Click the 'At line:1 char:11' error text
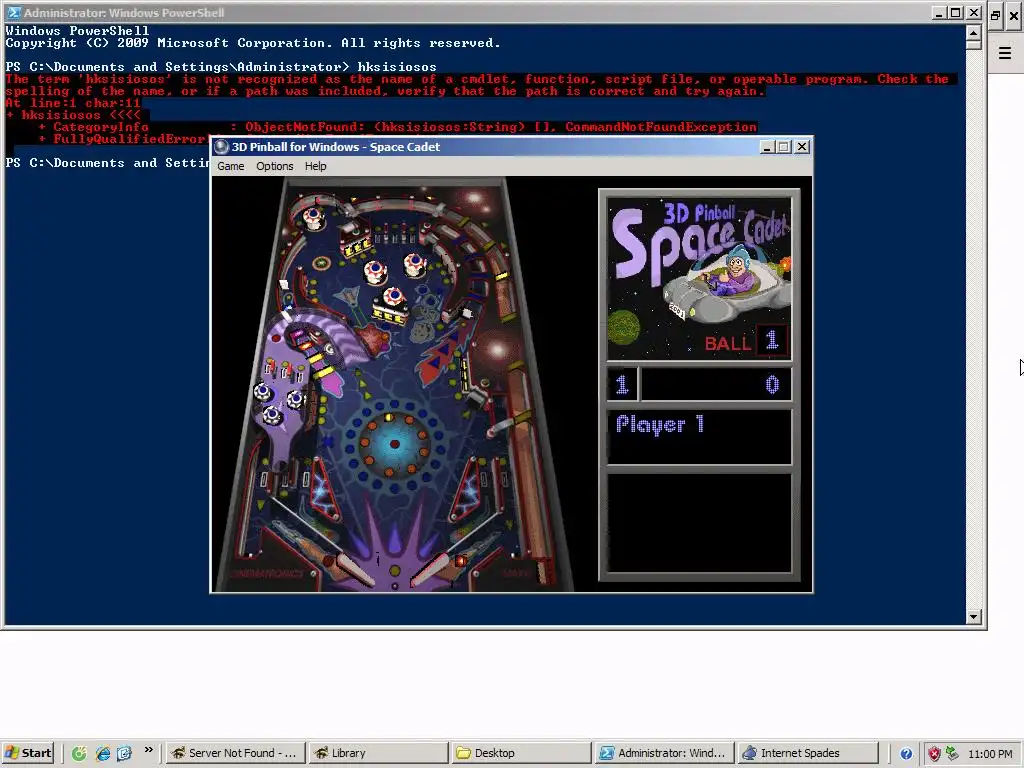 point(73,103)
